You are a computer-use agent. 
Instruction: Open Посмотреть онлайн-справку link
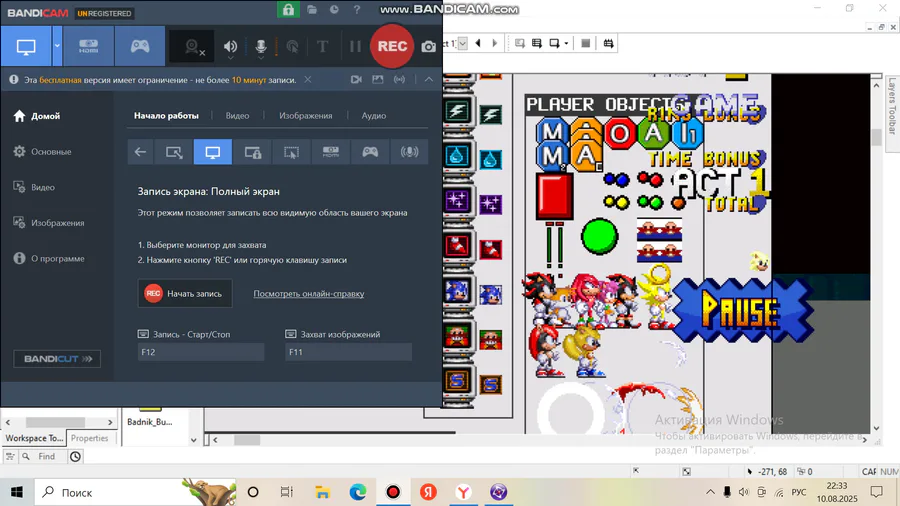click(x=309, y=294)
